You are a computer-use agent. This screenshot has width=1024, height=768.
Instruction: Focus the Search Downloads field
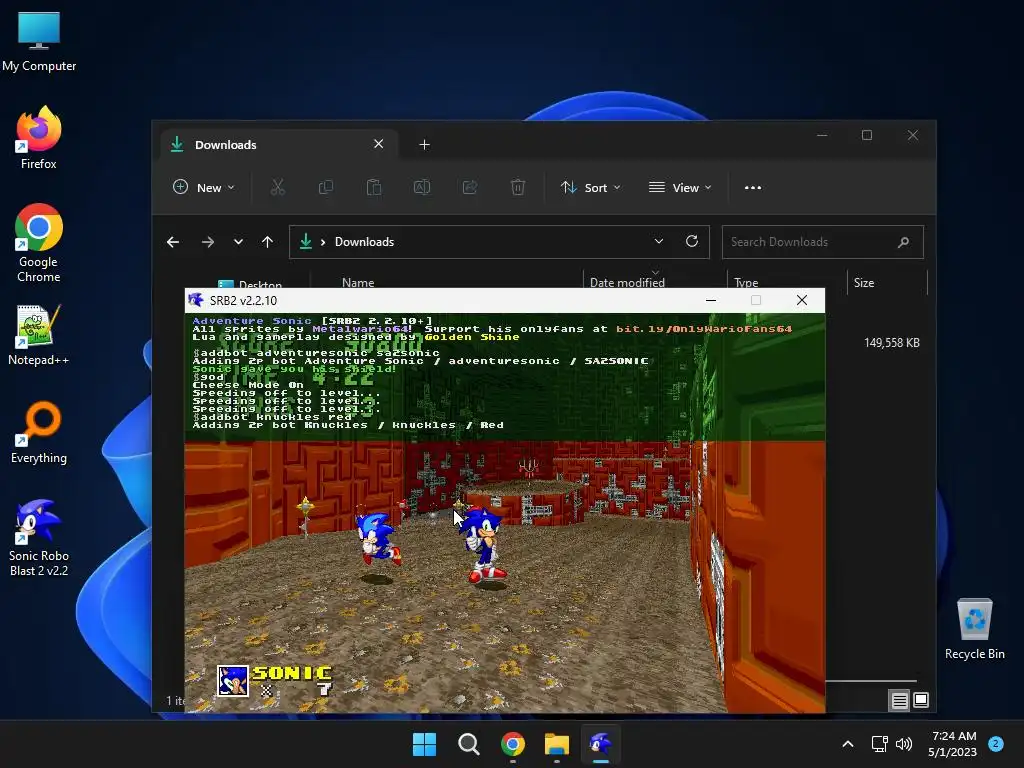(x=822, y=242)
